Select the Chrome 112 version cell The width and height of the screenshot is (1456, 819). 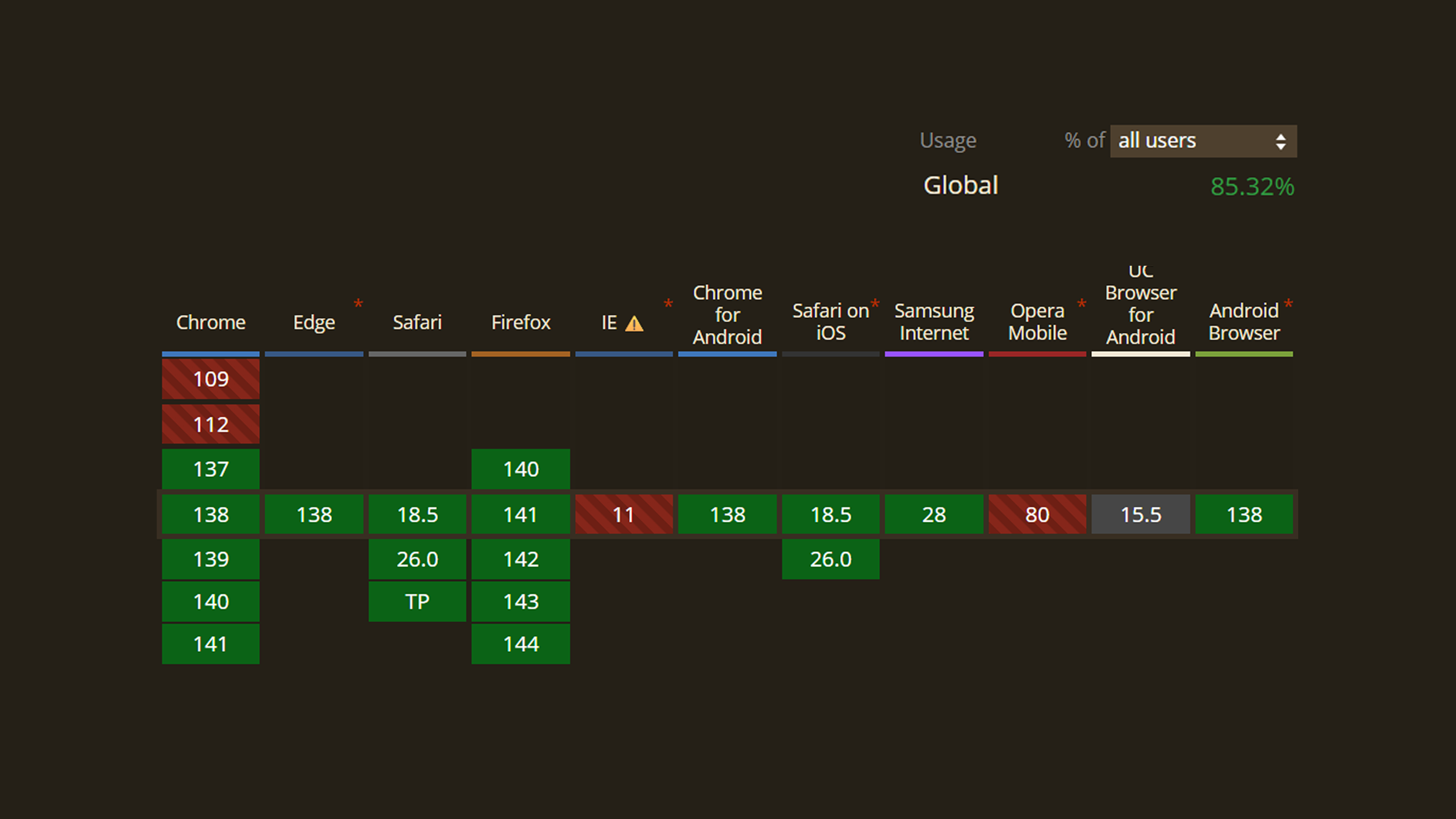point(211,424)
